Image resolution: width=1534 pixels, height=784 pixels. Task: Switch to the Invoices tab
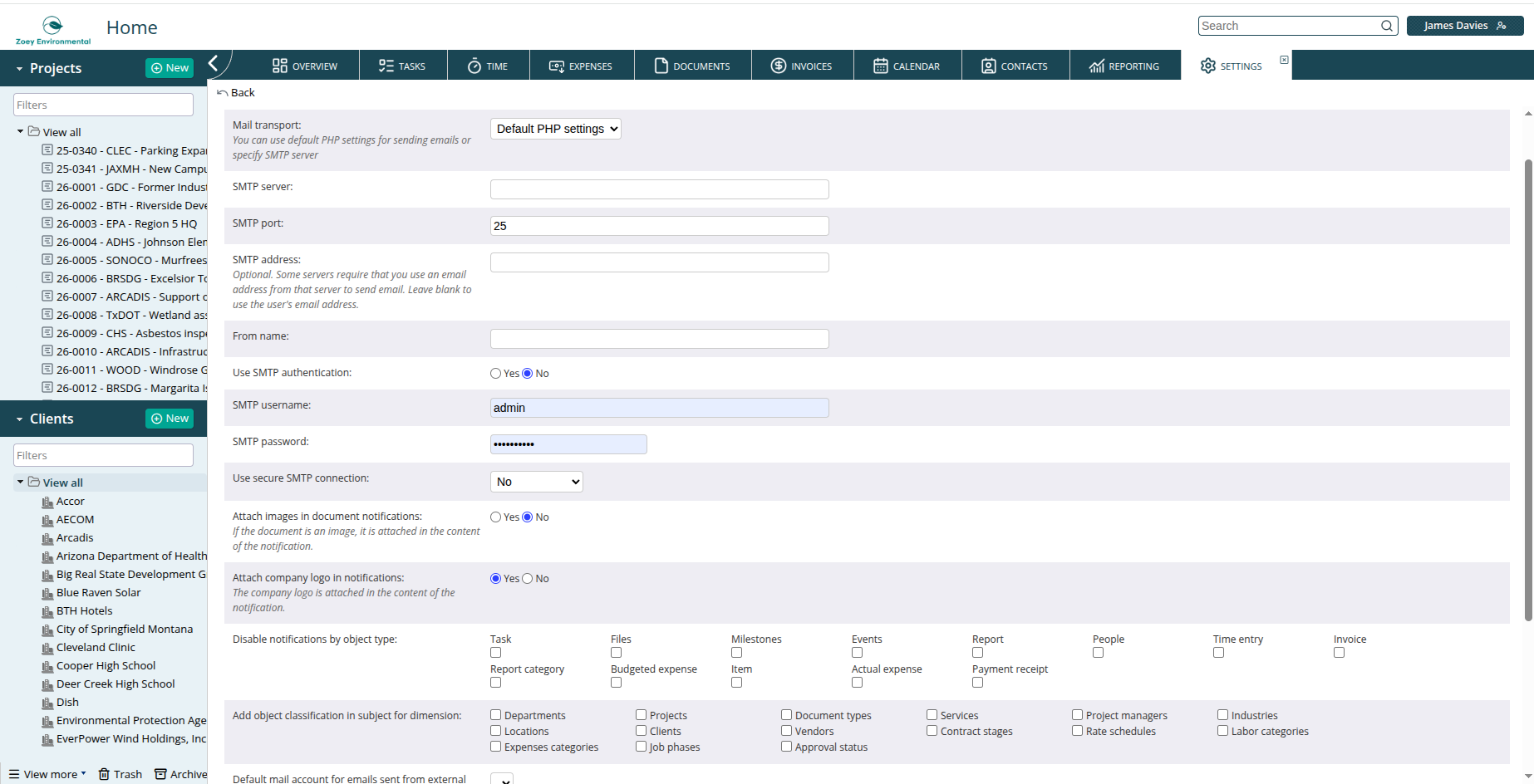802,66
